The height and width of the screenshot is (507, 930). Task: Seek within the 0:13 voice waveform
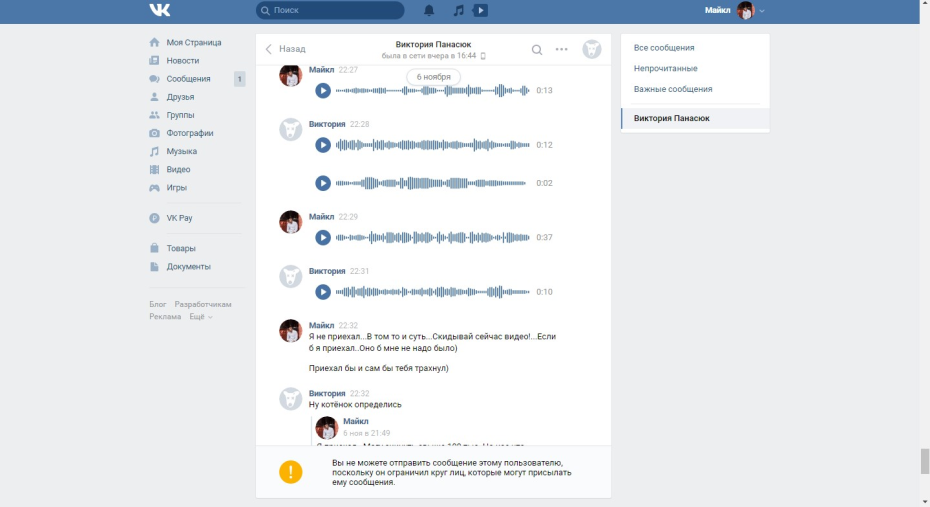(432, 91)
